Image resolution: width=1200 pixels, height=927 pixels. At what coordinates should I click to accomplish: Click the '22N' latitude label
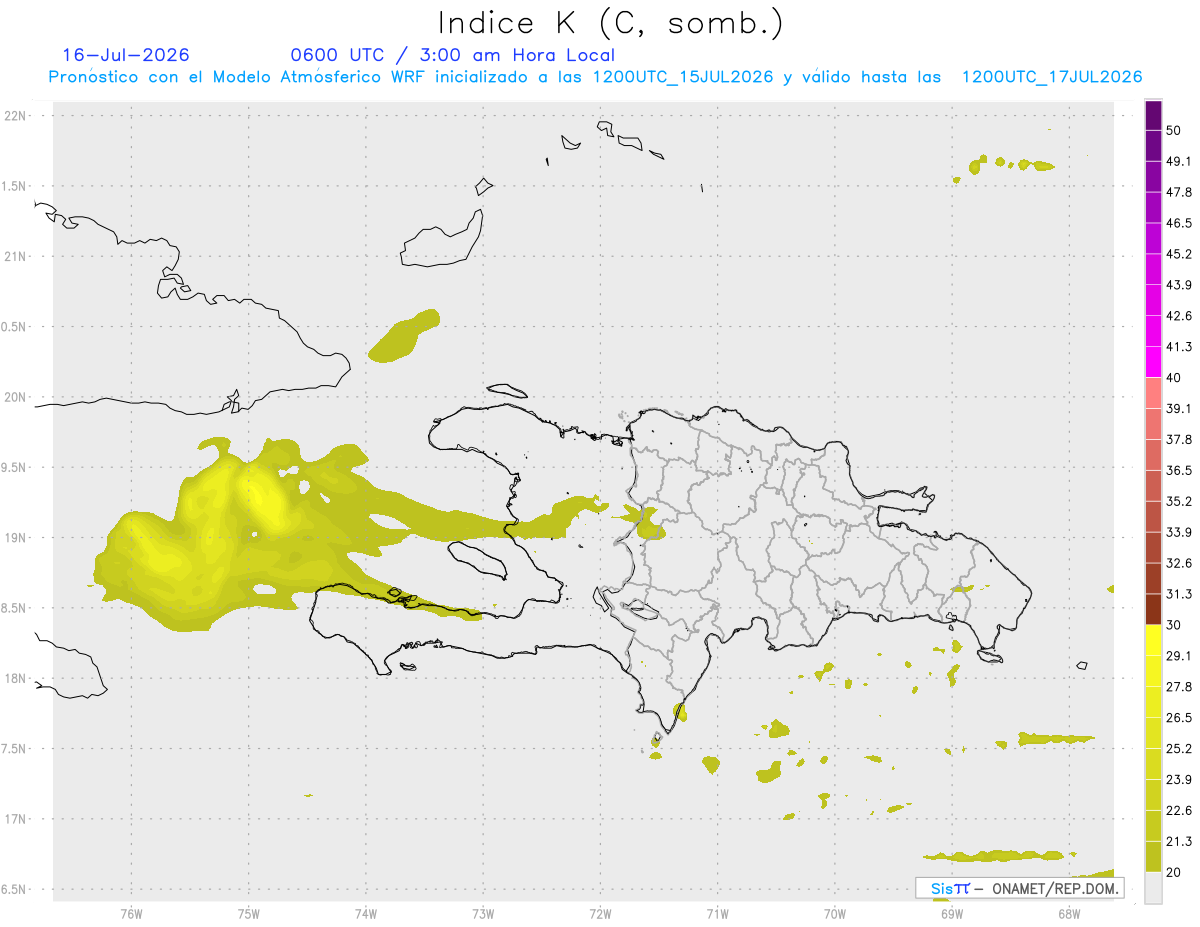[14, 115]
